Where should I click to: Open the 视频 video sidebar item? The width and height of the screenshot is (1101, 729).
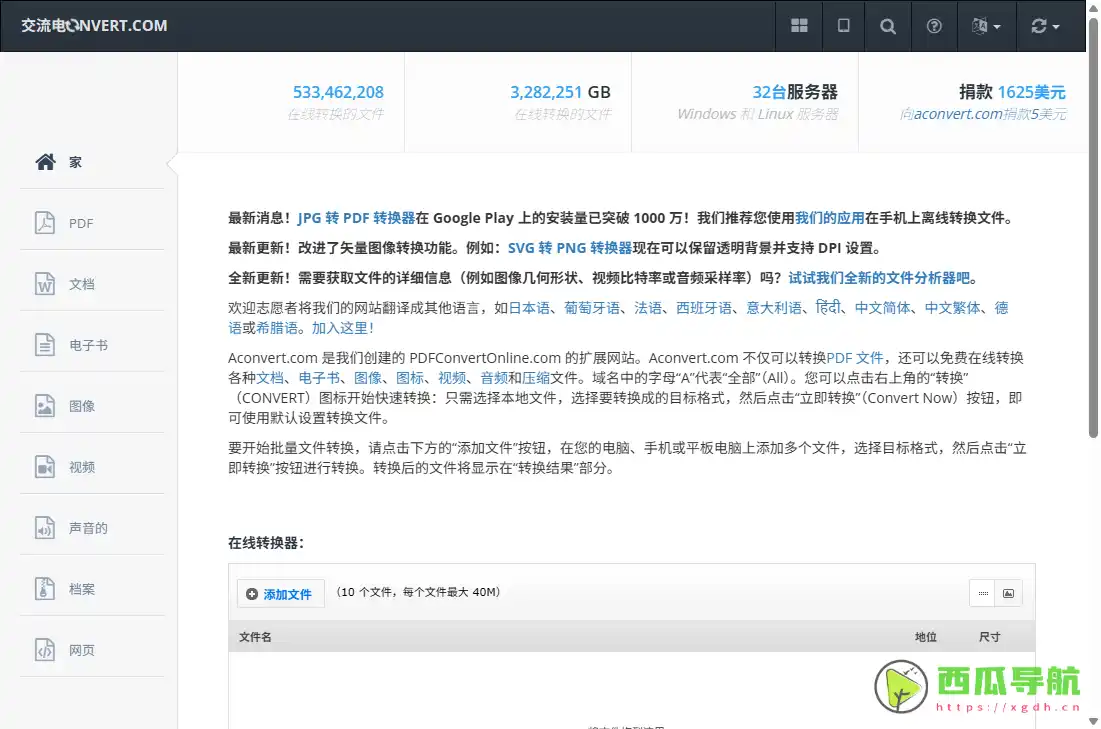coord(92,467)
